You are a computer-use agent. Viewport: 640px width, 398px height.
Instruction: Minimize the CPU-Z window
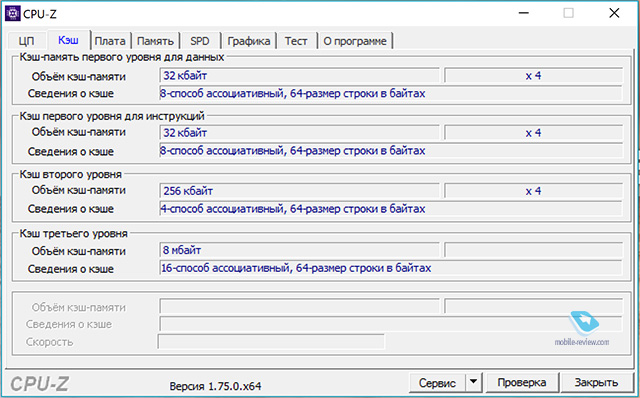524,13
